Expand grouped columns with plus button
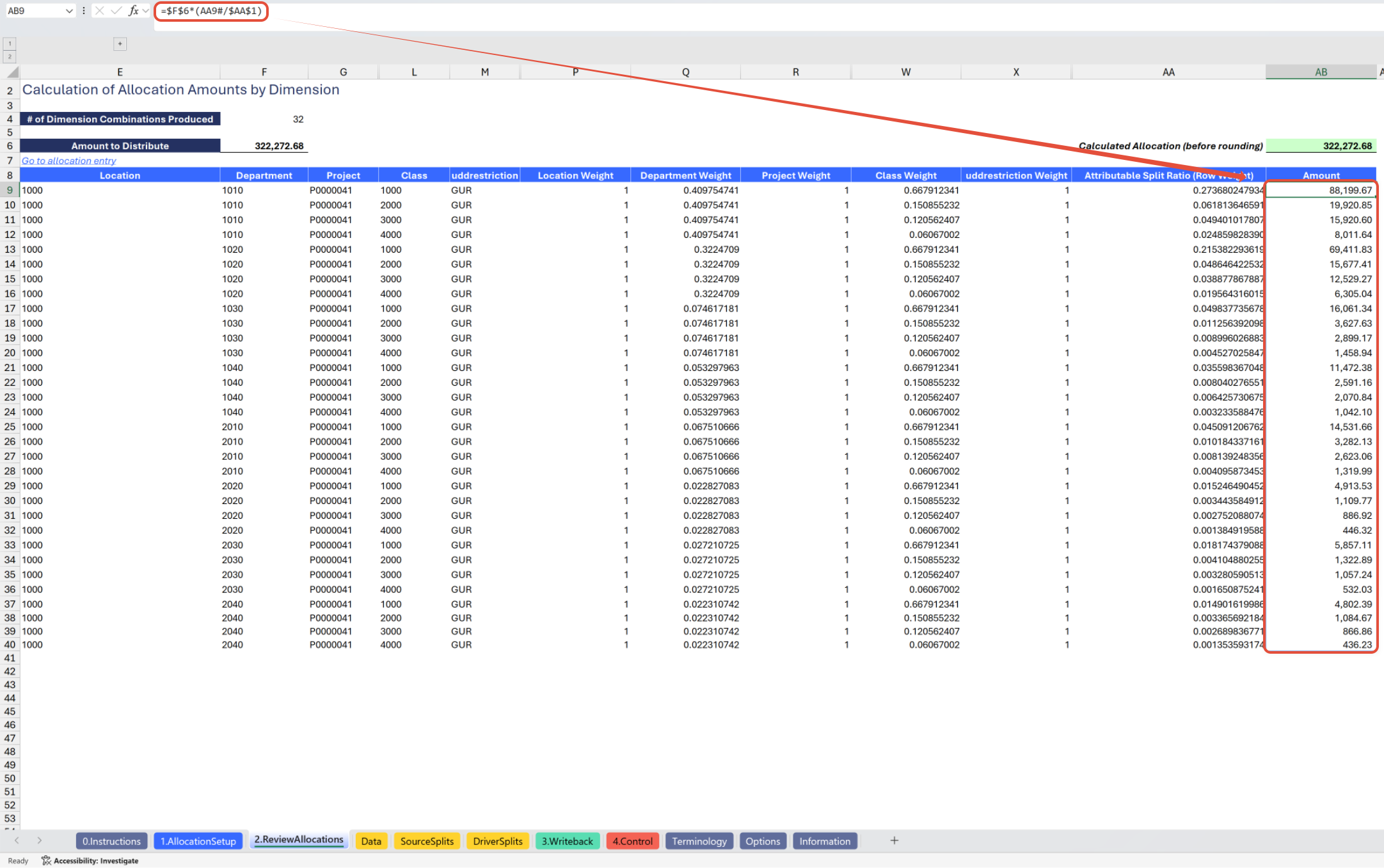The width and height of the screenshot is (1384, 868). 120,43
